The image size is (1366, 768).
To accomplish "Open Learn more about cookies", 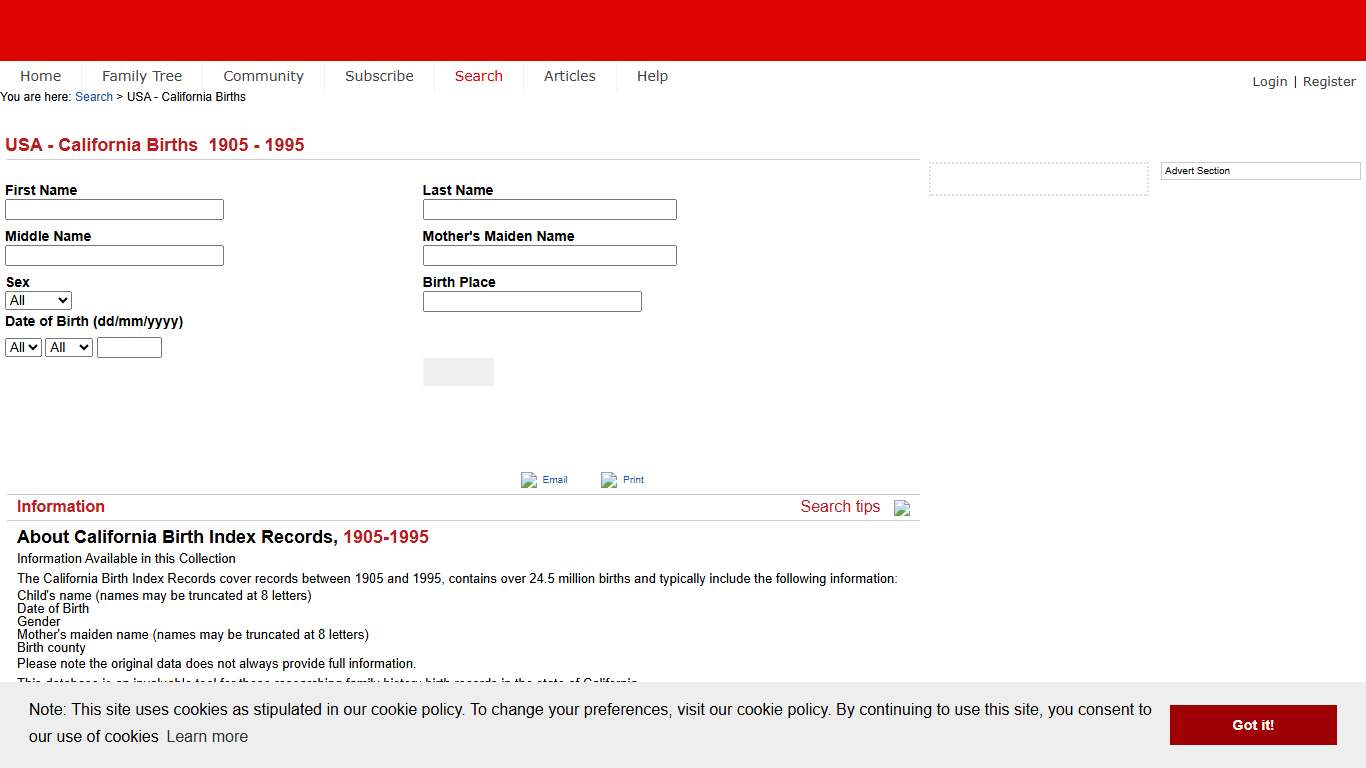I will pos(207,737).
